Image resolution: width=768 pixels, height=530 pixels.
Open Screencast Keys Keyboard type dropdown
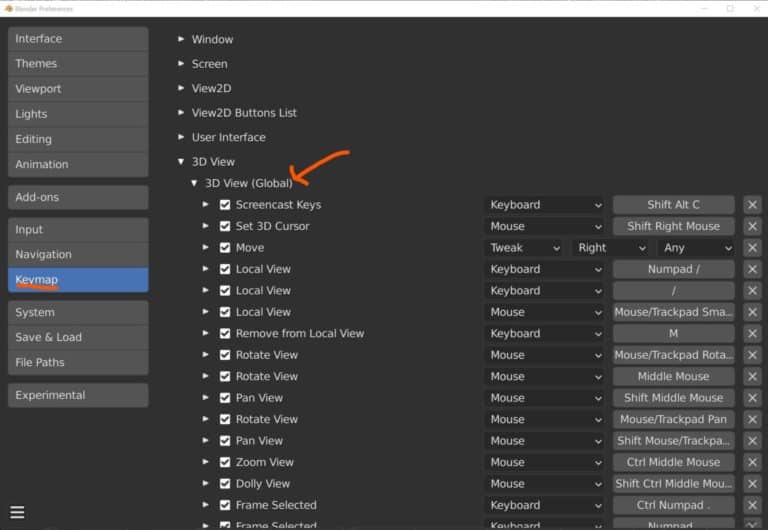545,205
